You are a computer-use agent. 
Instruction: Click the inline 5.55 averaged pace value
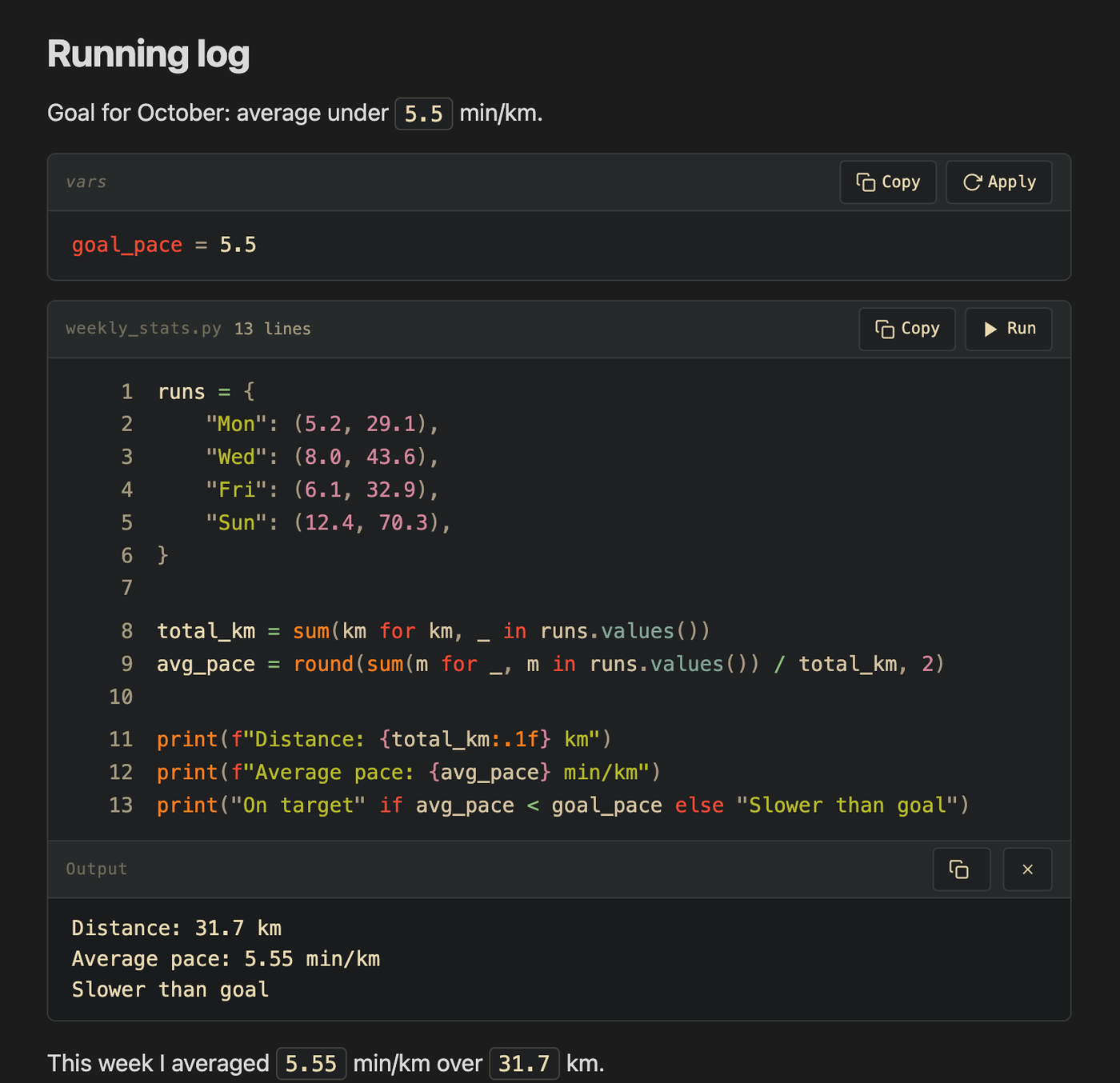(311, 1064)
